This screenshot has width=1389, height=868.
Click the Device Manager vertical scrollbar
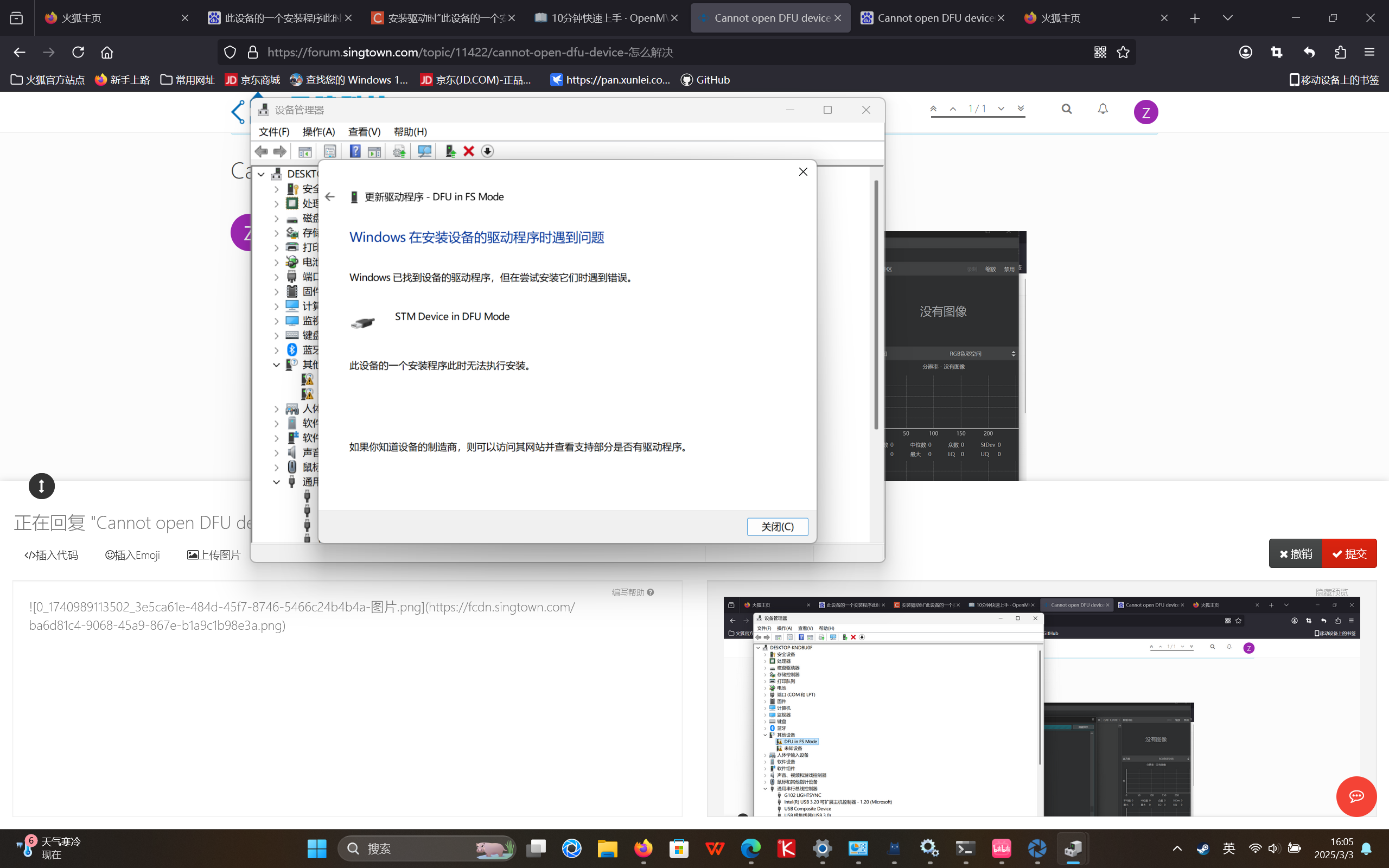[x=876, y=304]
